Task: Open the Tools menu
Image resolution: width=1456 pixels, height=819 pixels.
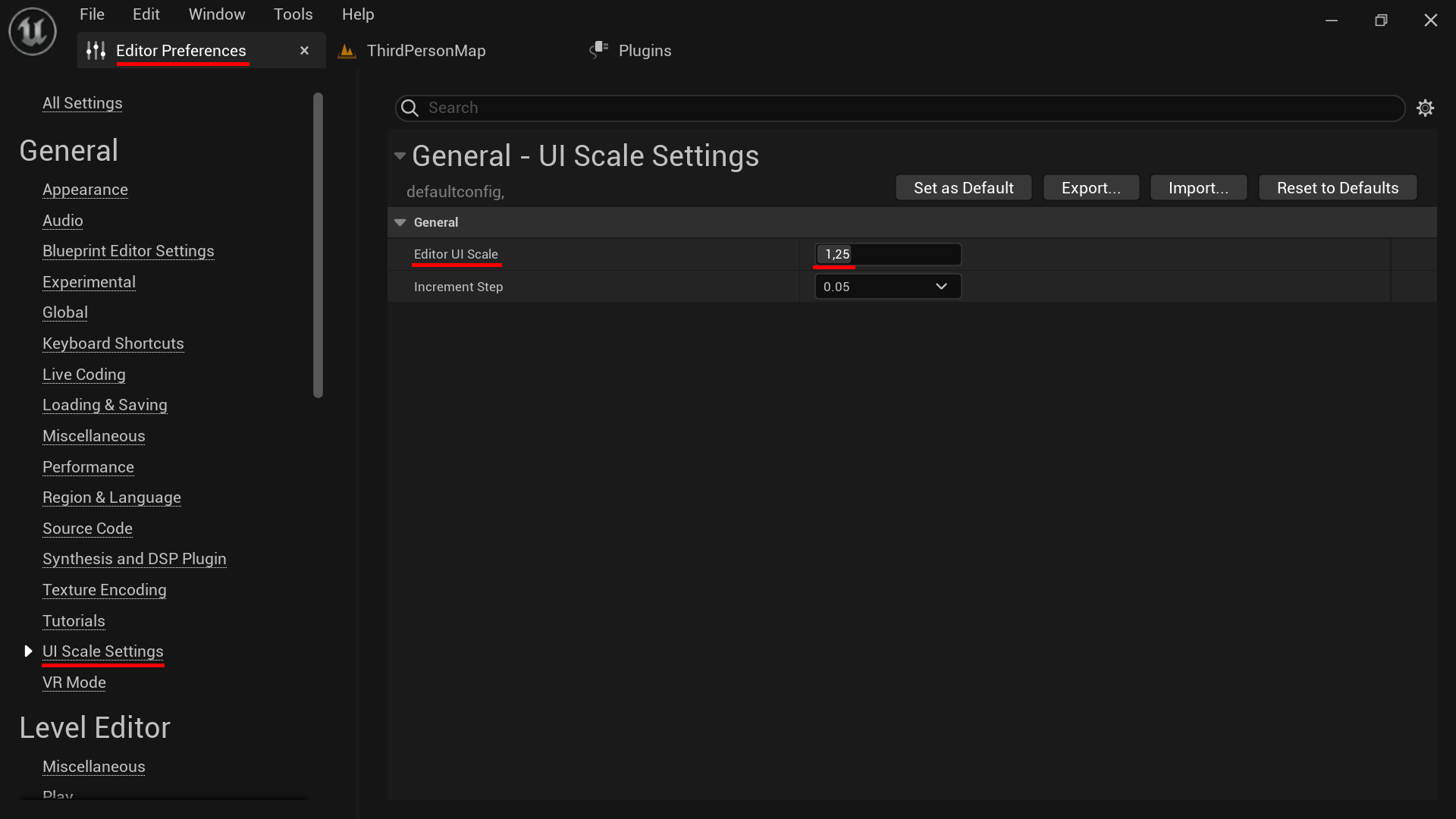Action: point(293,14)
